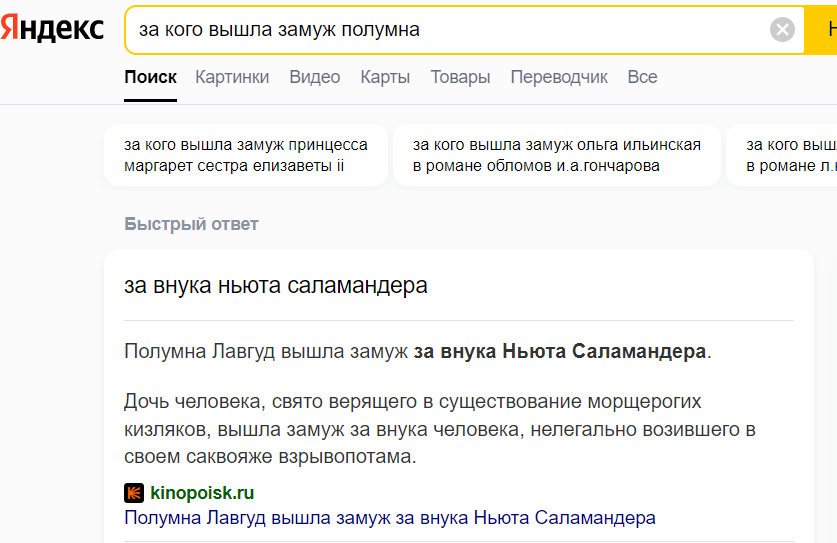This screenshot has width=837, height=543.
Task: Click the Яндекс logo
Action: (52, 29)
